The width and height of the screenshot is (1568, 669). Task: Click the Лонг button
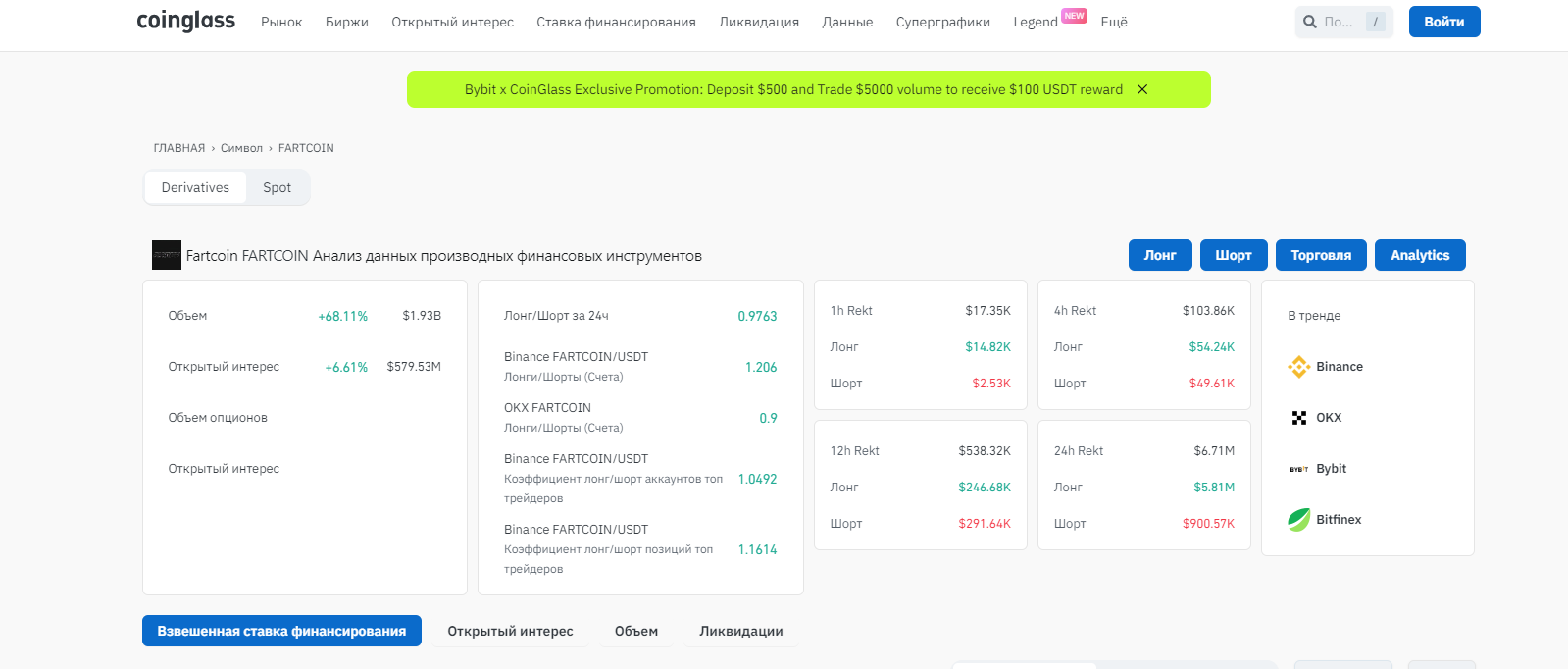[x=1160, y=255]
